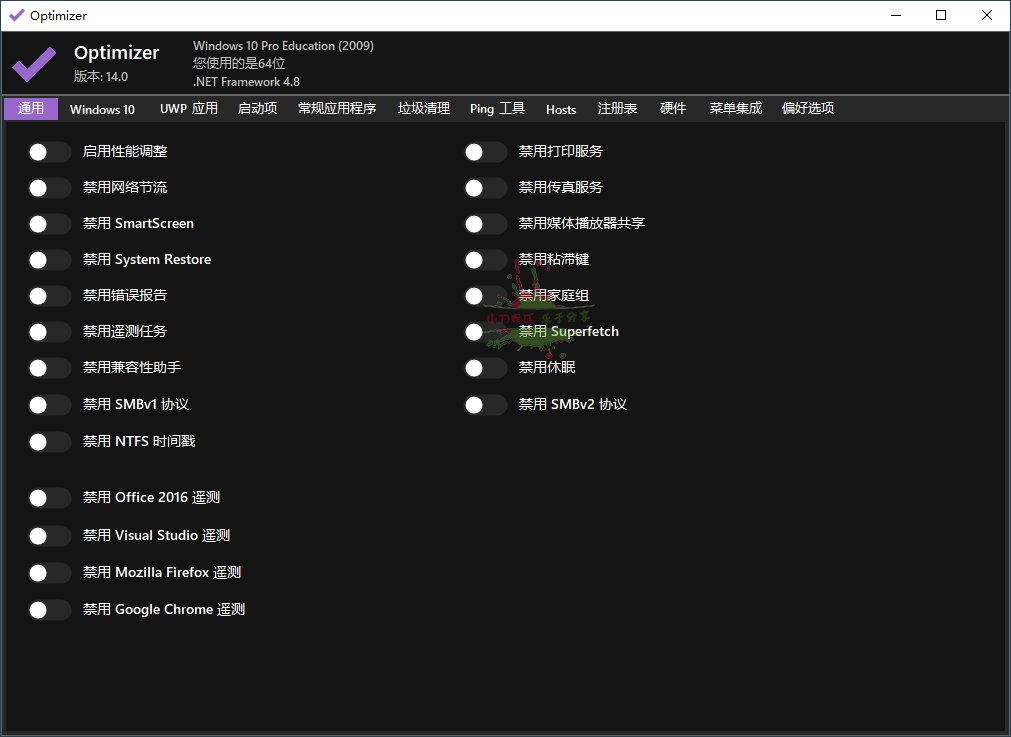Enable 禁用休眠 toggle
The image size is (1011, 737).
[x=485, y=368]
